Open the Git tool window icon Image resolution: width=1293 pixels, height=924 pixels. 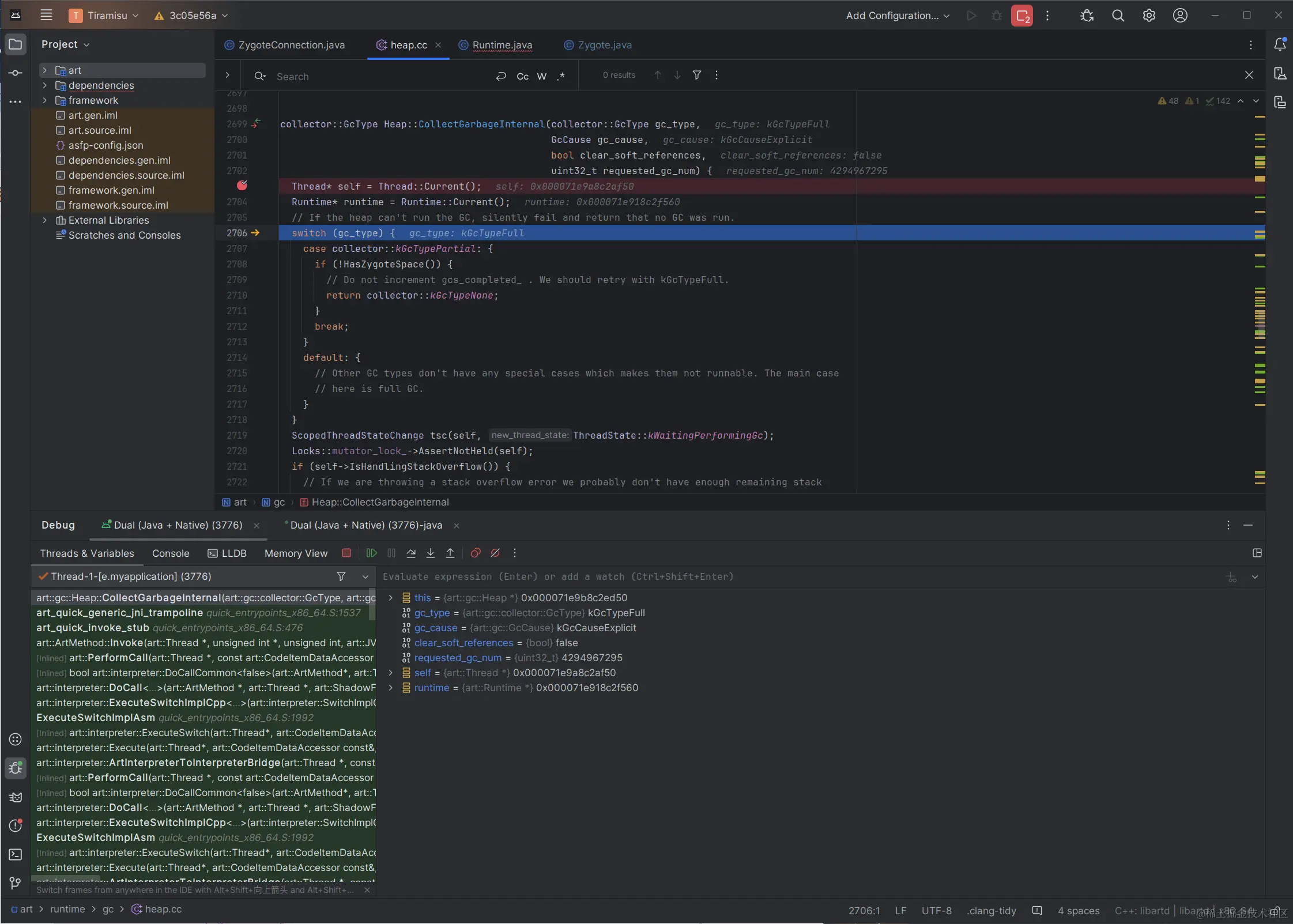(16, 883)
